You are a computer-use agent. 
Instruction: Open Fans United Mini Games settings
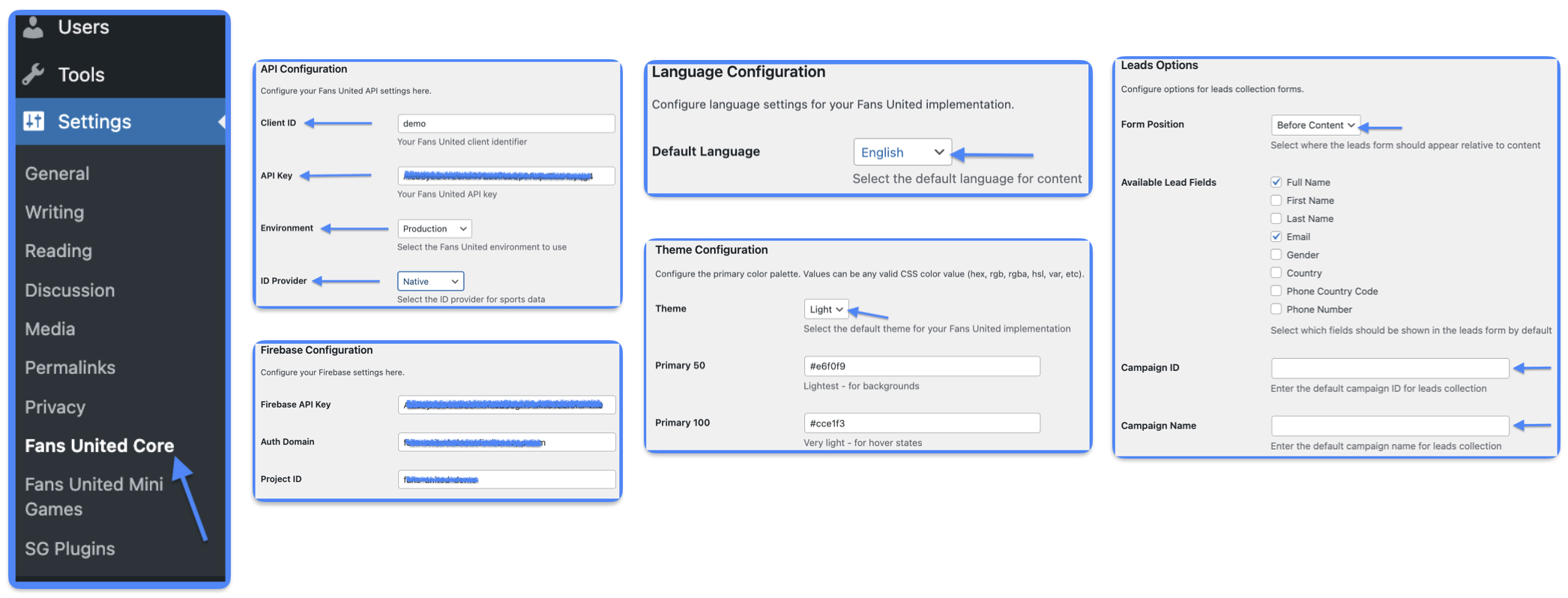(94, 496)
